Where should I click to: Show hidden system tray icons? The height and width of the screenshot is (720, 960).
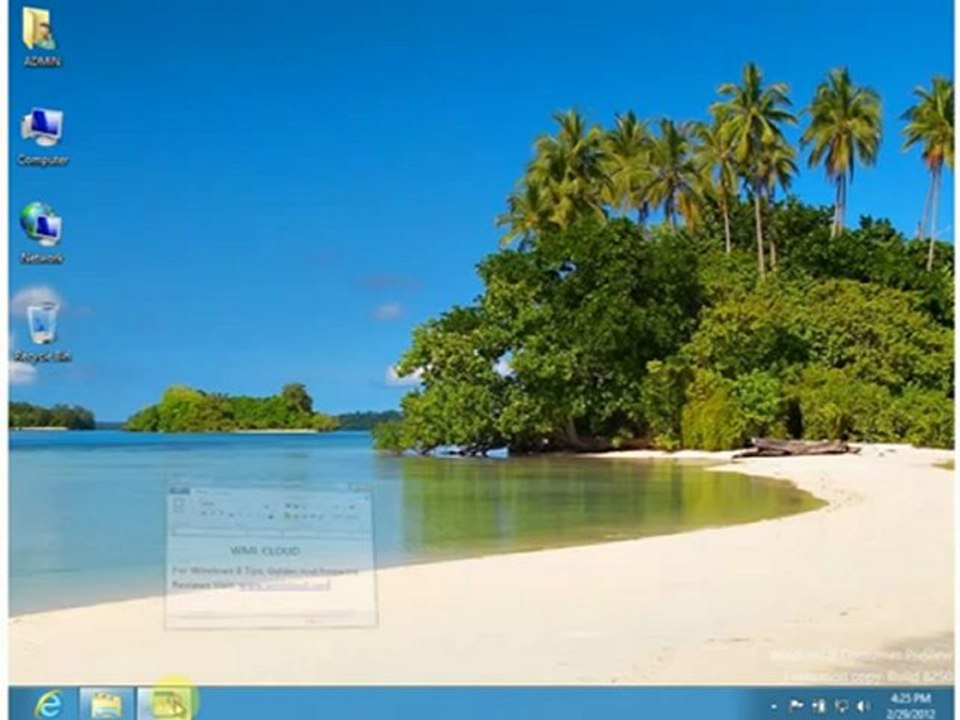774,707
